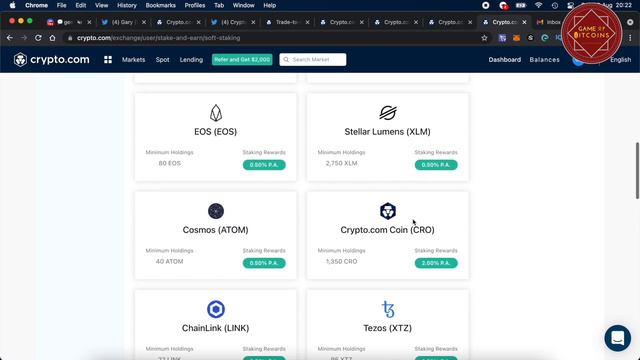
Task: Click the page vertical scrollbar thumb
Action: (x=637, y=171)
